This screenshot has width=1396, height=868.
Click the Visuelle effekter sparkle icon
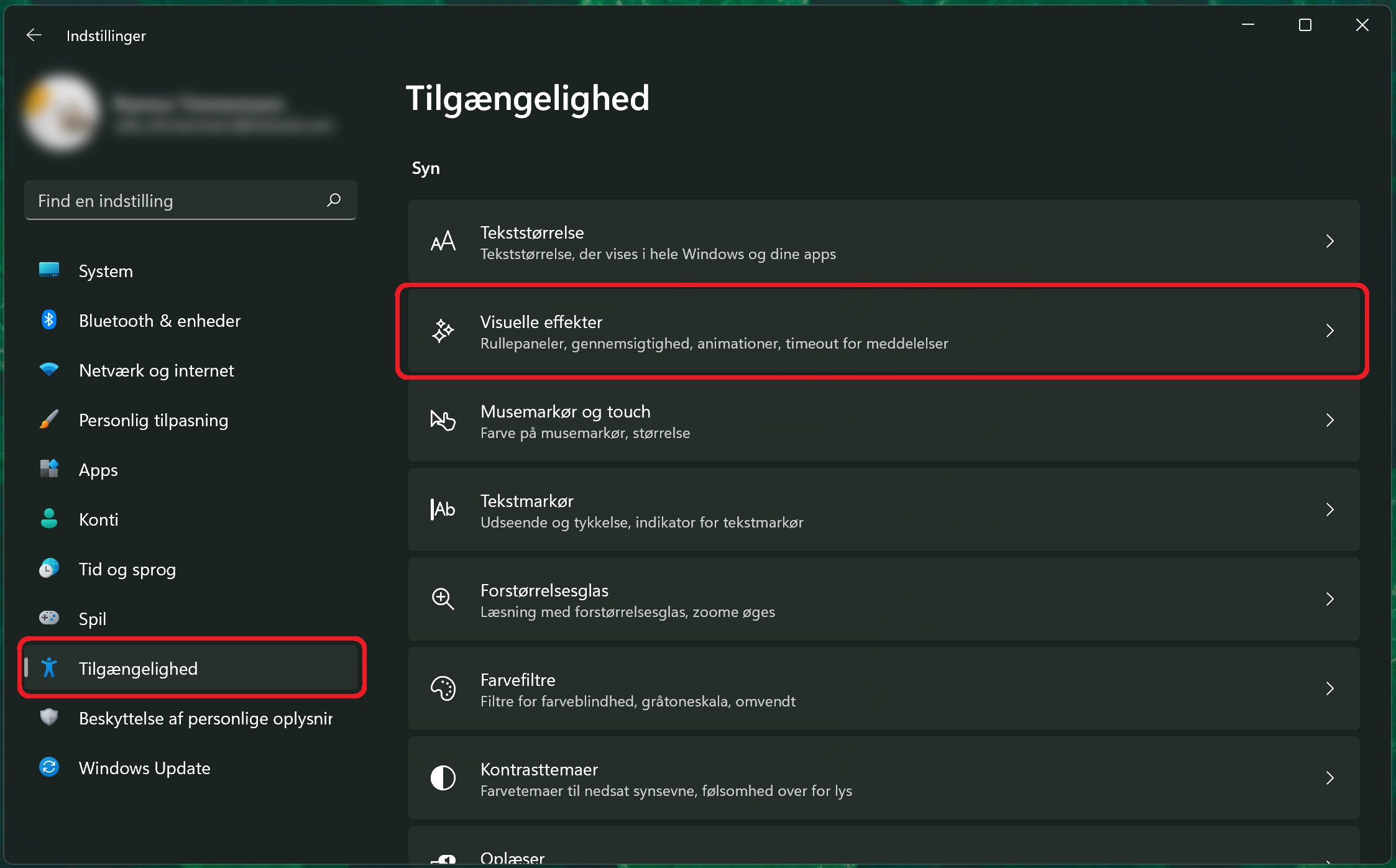click(443, 331)
